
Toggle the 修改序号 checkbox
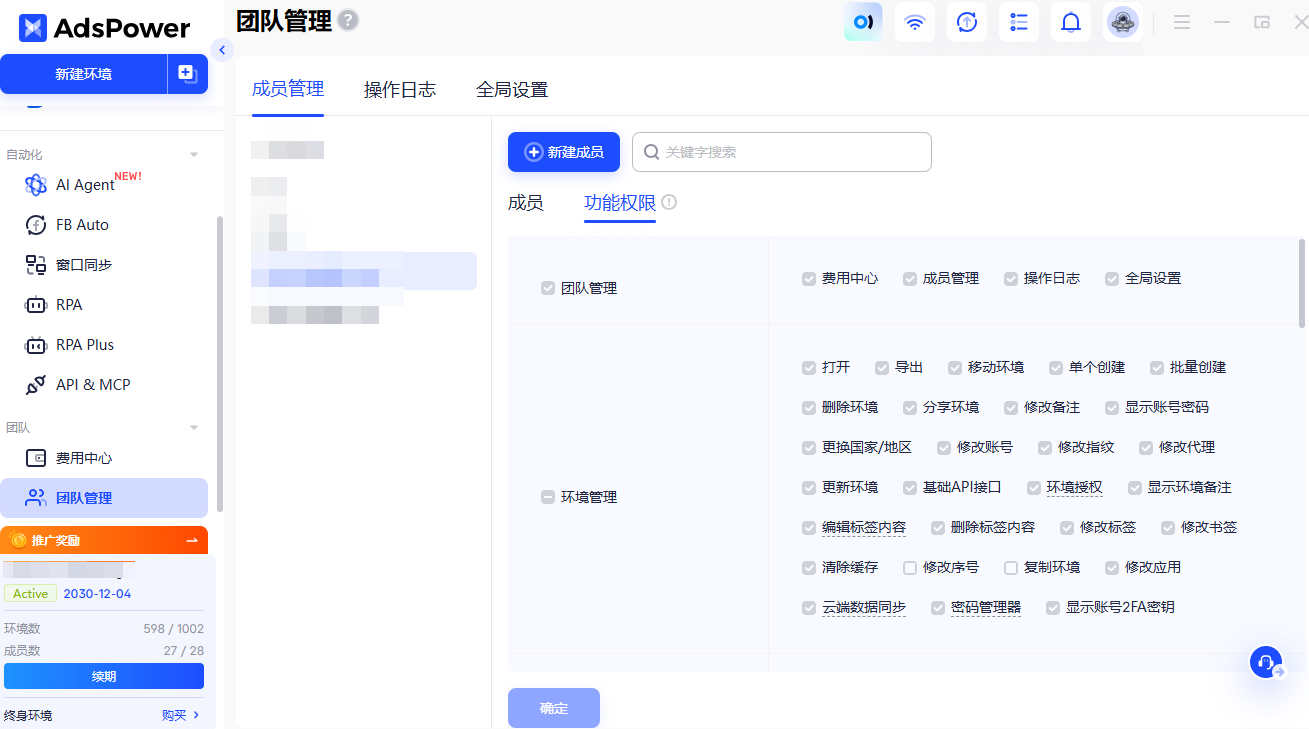(x=910, y=568)
